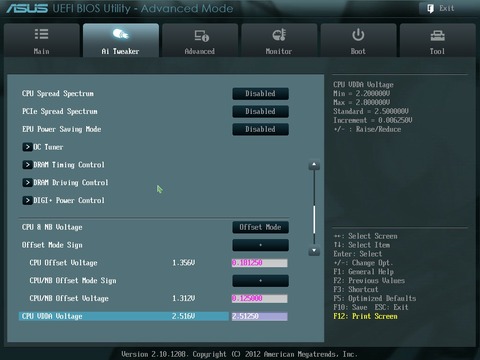Open the OC Tuner entry

(48, 147)
